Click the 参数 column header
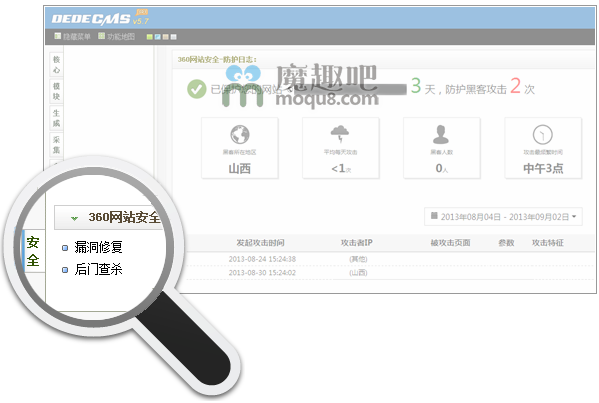Image resolution: width=599 pixels, height=403 pixels. pos(506,243)
